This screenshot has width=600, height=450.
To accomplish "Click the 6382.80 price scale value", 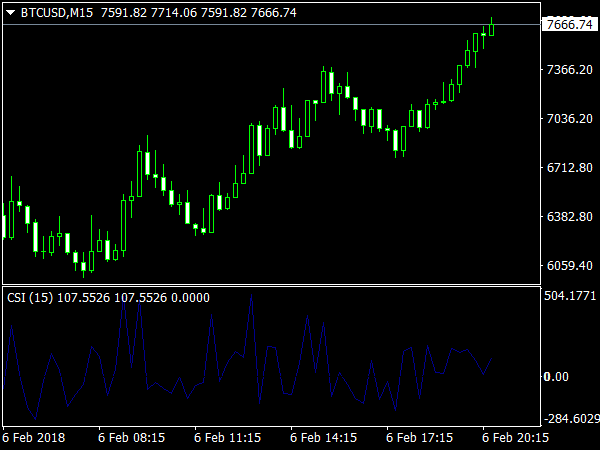I will (x=570, y=217).
